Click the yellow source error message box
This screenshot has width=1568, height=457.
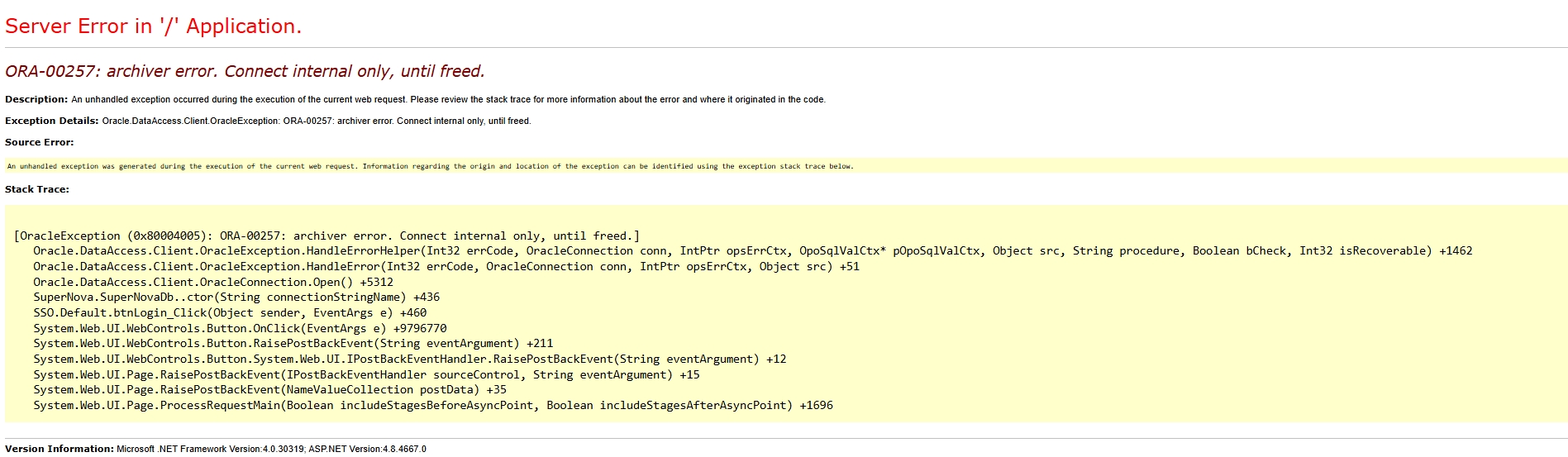(430, 166)
